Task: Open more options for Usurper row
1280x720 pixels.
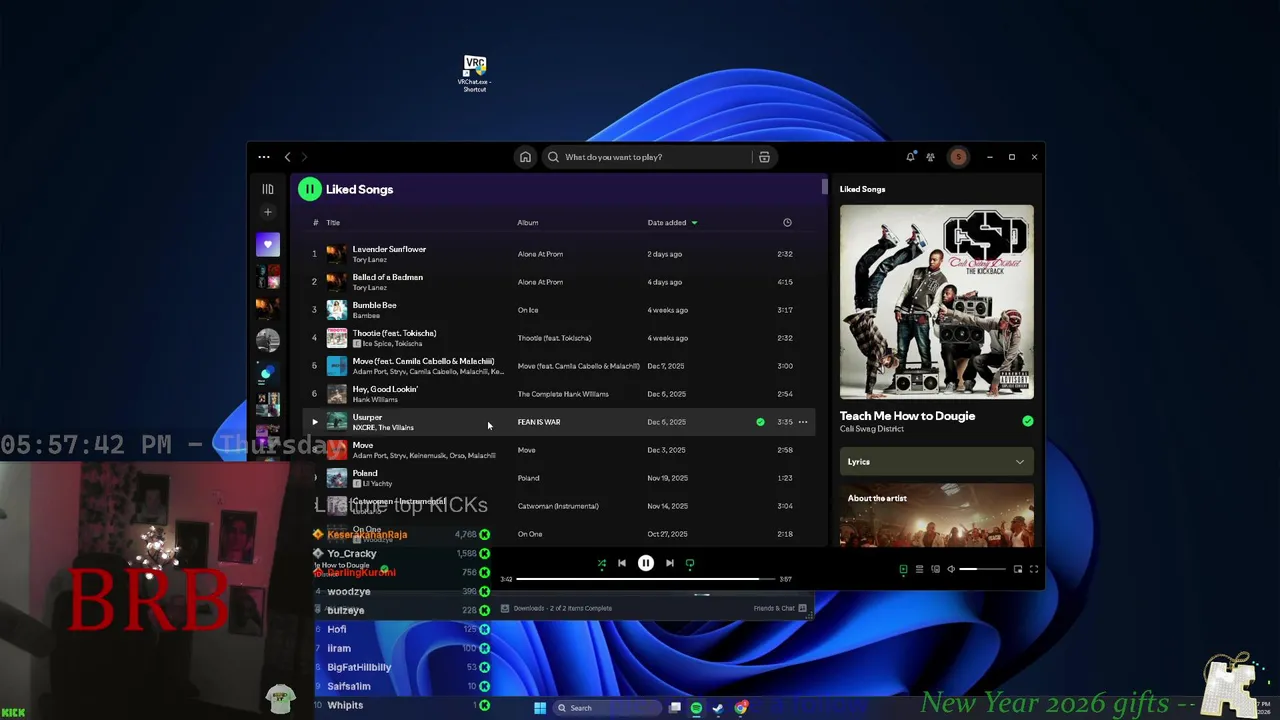Action: (803, 422)
